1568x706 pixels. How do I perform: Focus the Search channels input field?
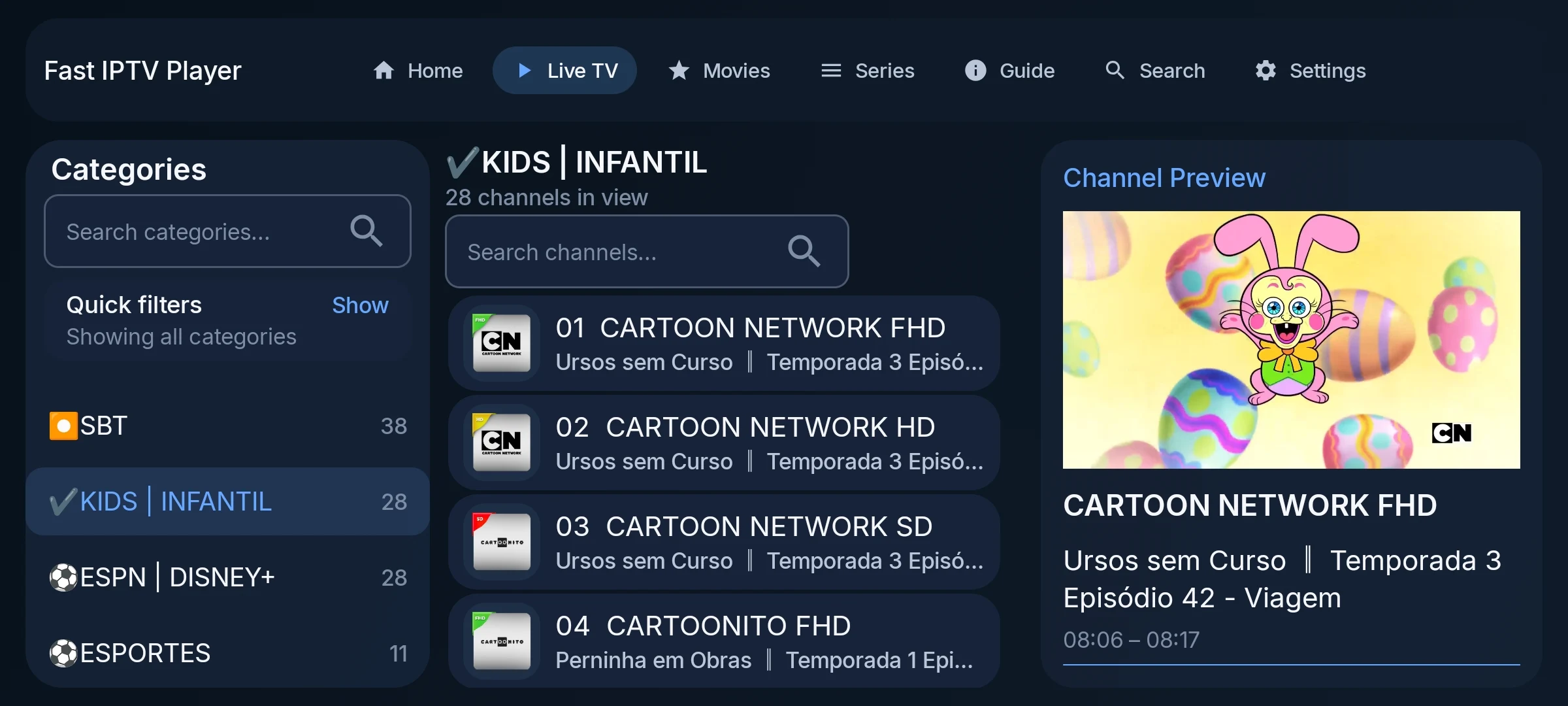point(647,251)
